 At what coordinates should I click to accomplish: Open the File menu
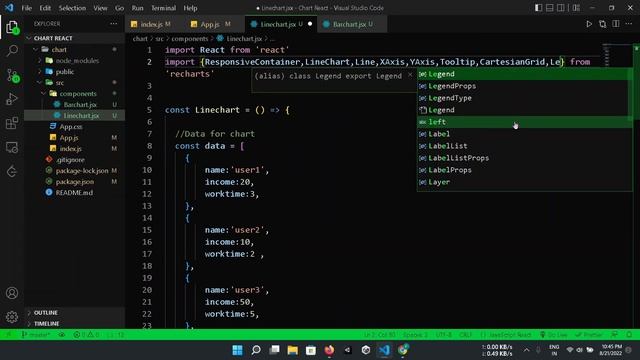27,8
